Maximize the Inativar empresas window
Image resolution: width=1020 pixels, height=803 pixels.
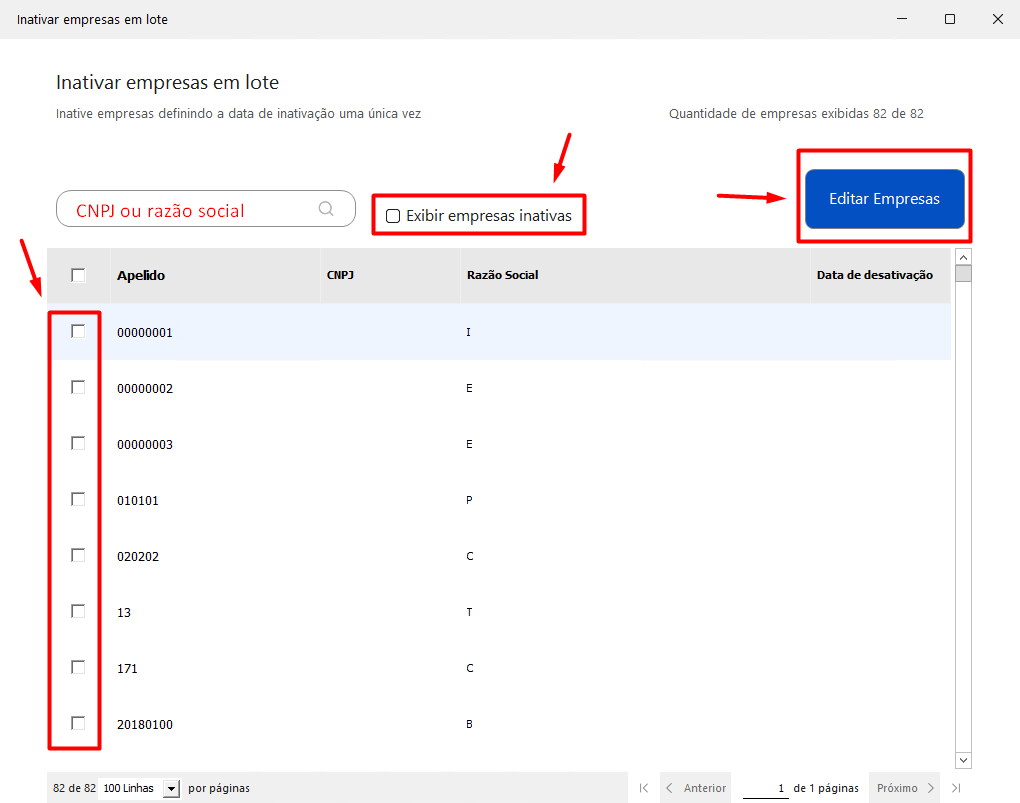(x=950, y=19)
